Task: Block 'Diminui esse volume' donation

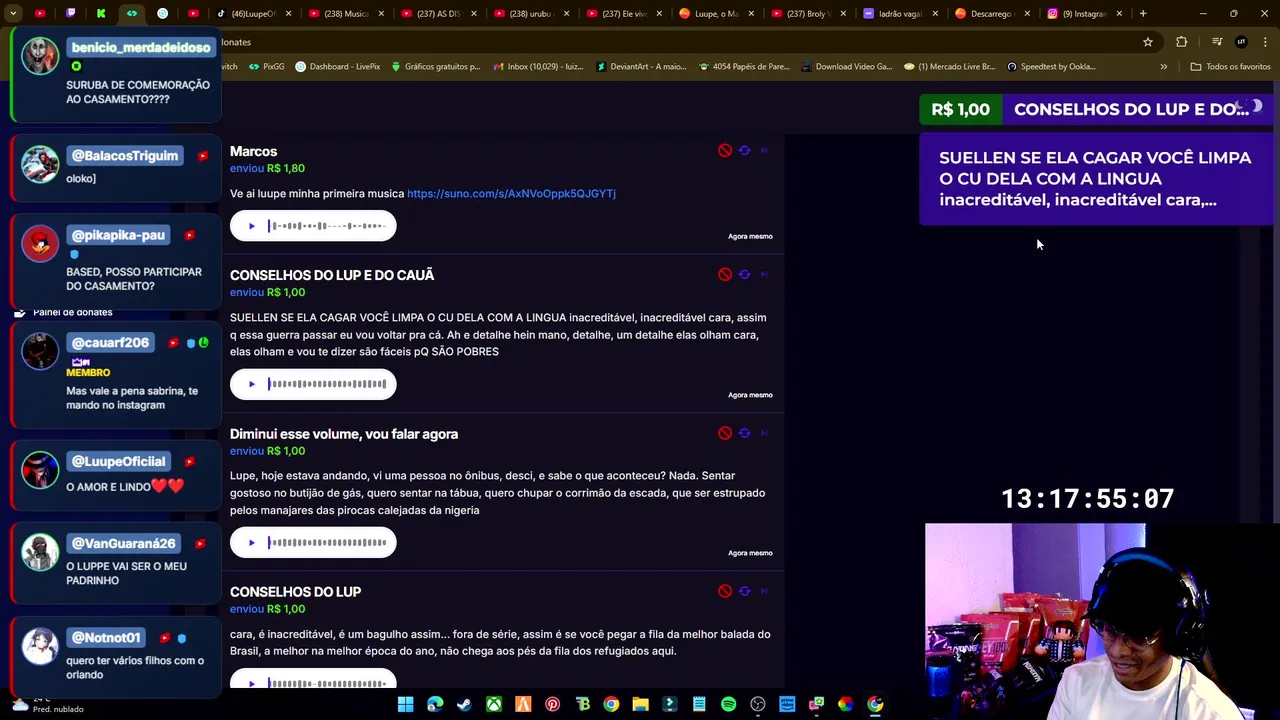Action: tap(725, 433)
